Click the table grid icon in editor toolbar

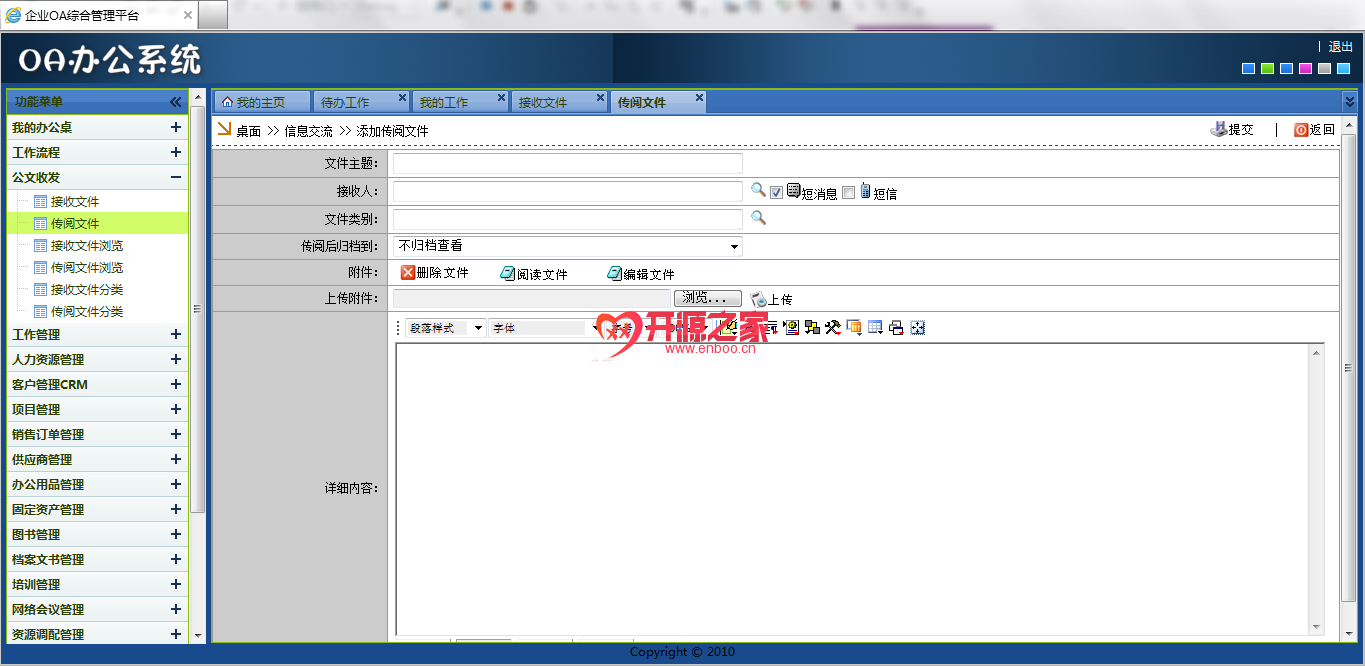pos(875,327)
